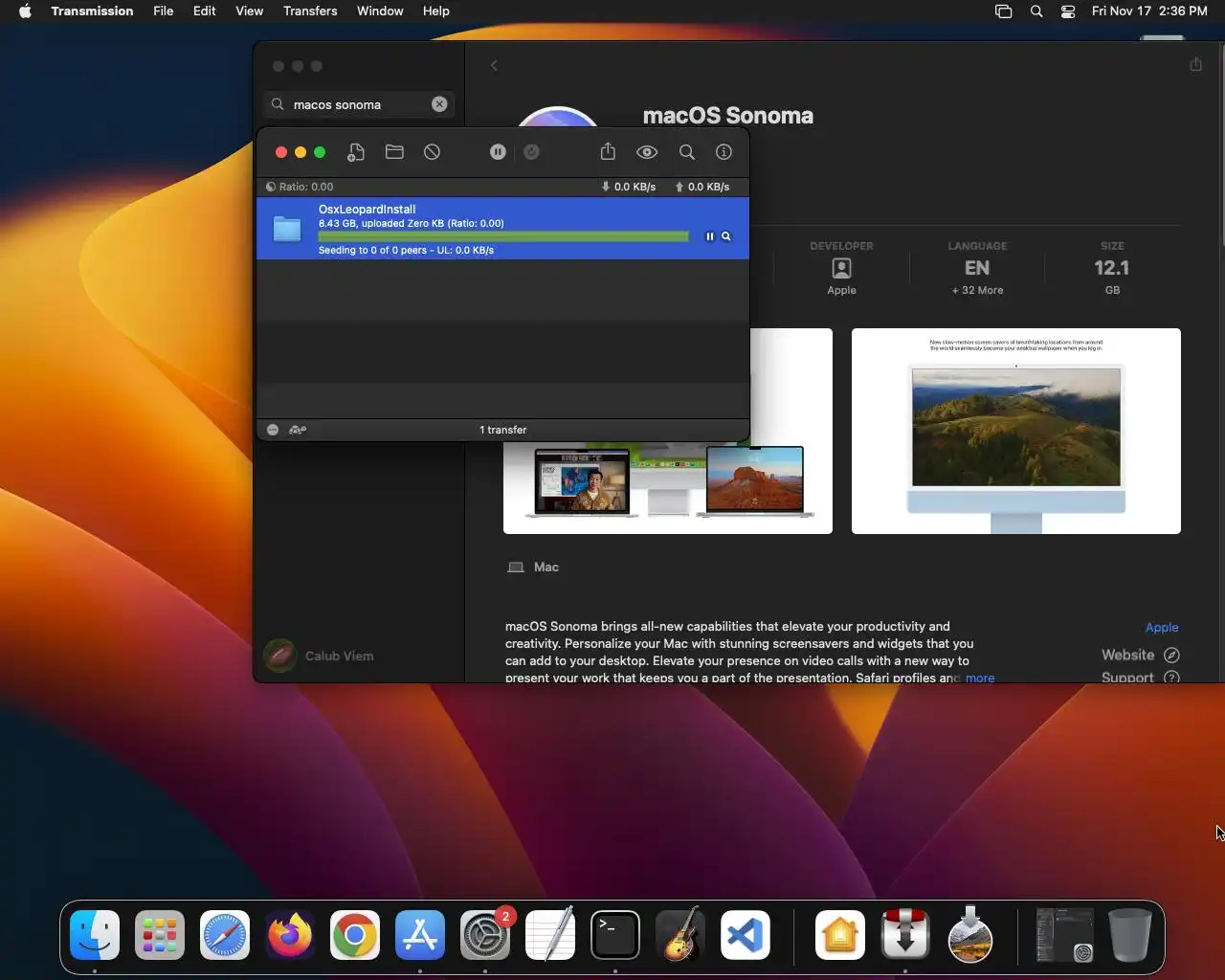Pause the OsxLeopardInstall transfer
The image size is (1225, 980).
pos(709,236)
